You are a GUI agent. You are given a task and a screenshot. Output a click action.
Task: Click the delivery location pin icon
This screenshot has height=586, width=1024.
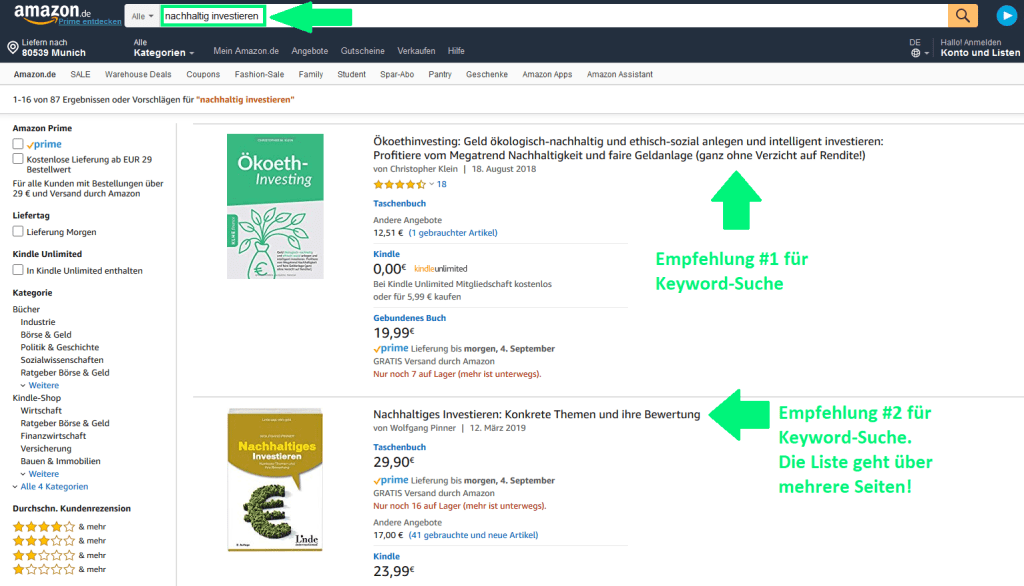pyautogui.click(x=12, y=47)
